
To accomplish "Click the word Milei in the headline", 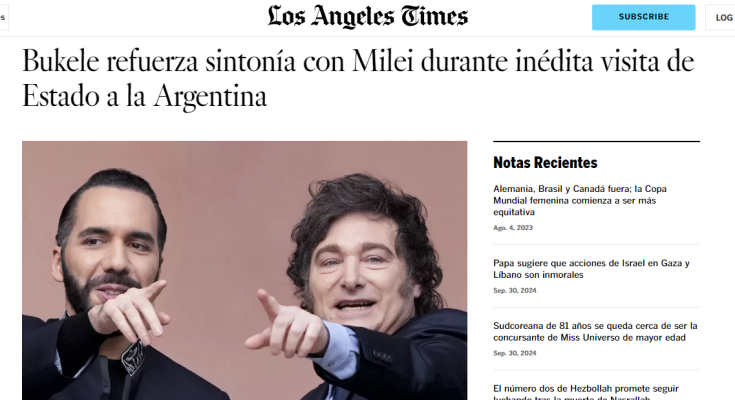I will coord(382,61).
